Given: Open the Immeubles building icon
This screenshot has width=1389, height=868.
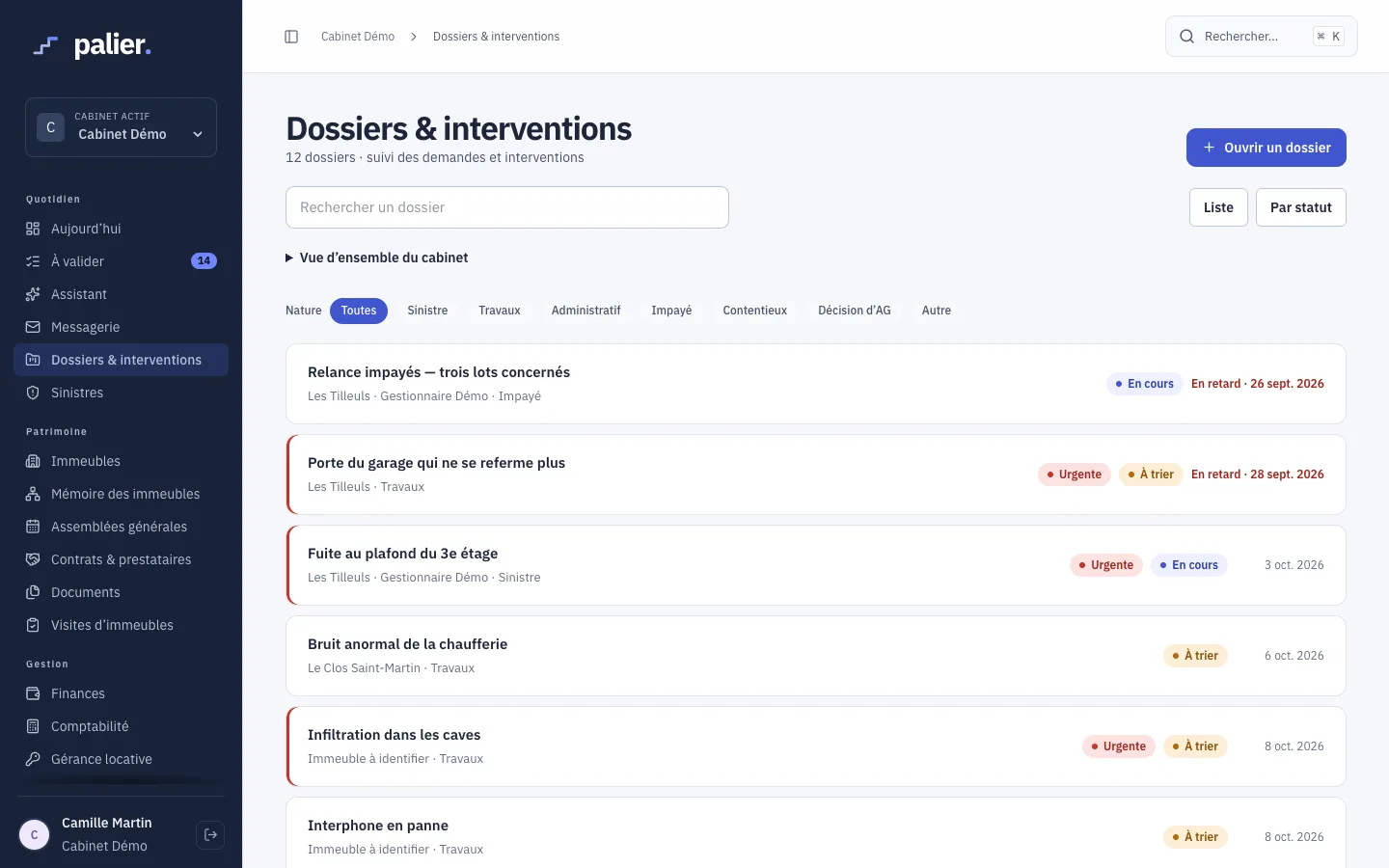Looking at the screenshot, I should tap(33, 461).
